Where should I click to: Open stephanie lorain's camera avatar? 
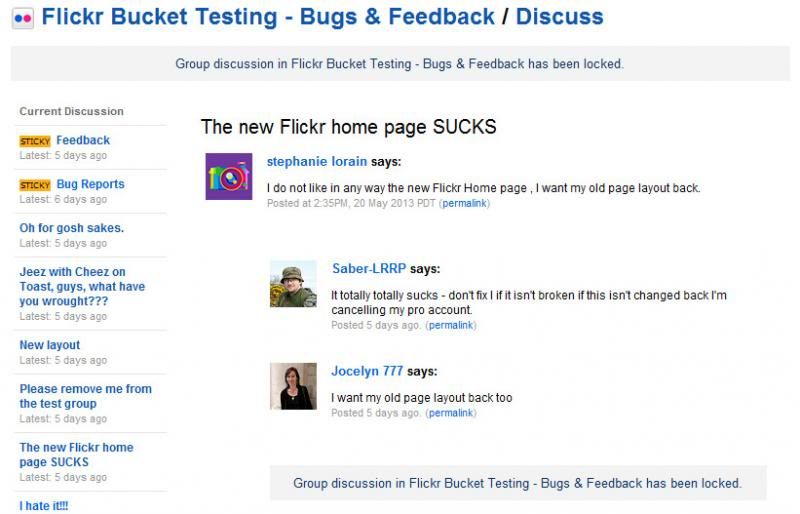click(x=228, y=176)
